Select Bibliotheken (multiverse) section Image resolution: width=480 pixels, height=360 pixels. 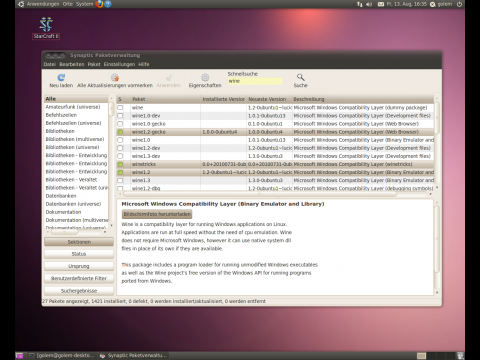[x=76, y=139]
